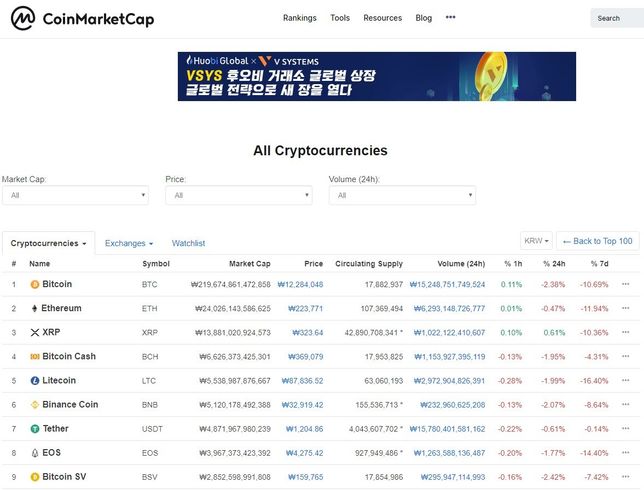
Task: Open the Rankings menu in the header
Action: [299, 18]
